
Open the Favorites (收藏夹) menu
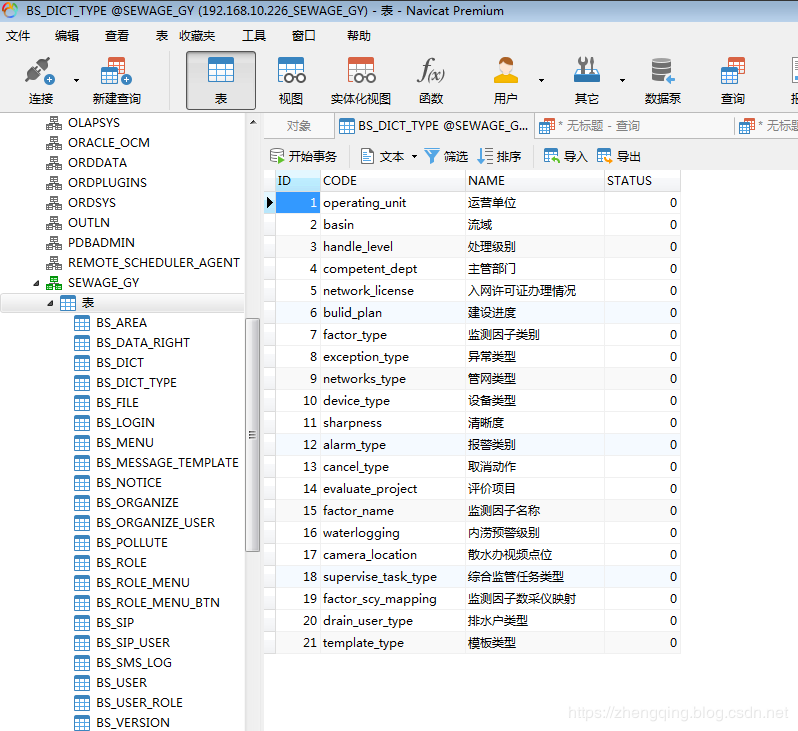(x=197, y=36)
